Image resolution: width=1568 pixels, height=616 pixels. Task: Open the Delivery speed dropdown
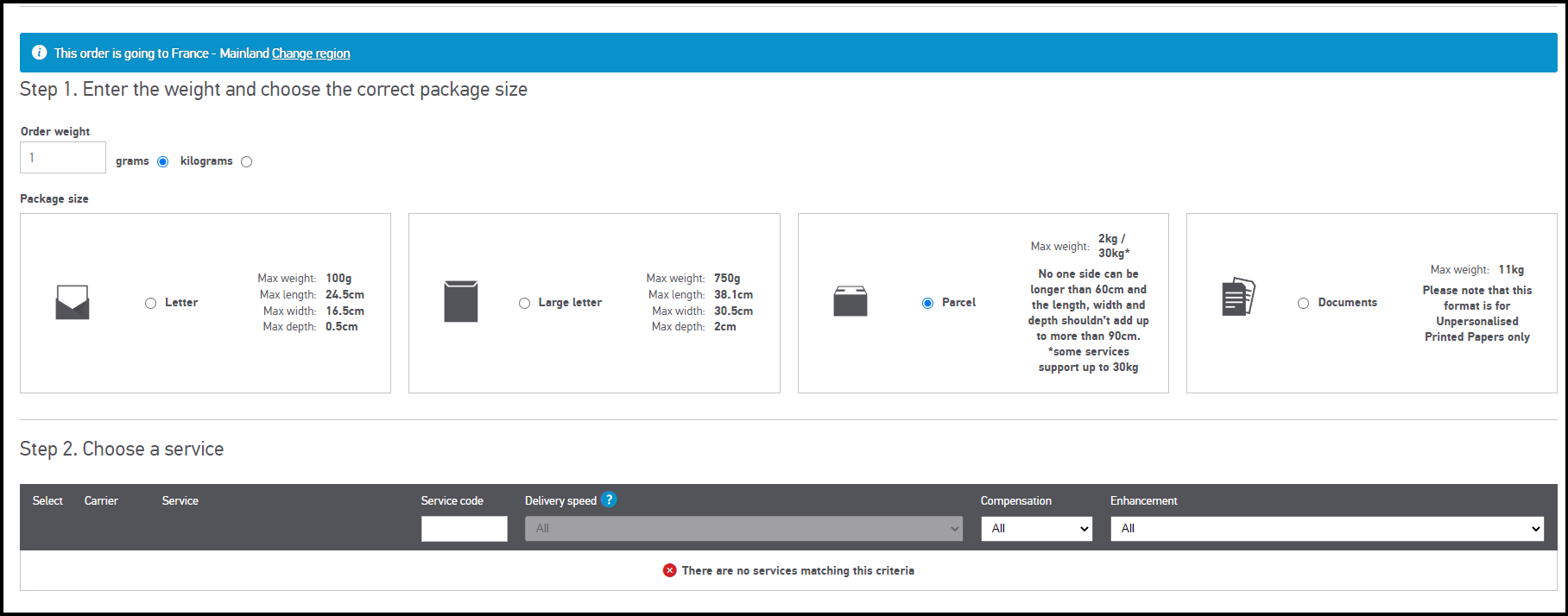click(743, 529)
